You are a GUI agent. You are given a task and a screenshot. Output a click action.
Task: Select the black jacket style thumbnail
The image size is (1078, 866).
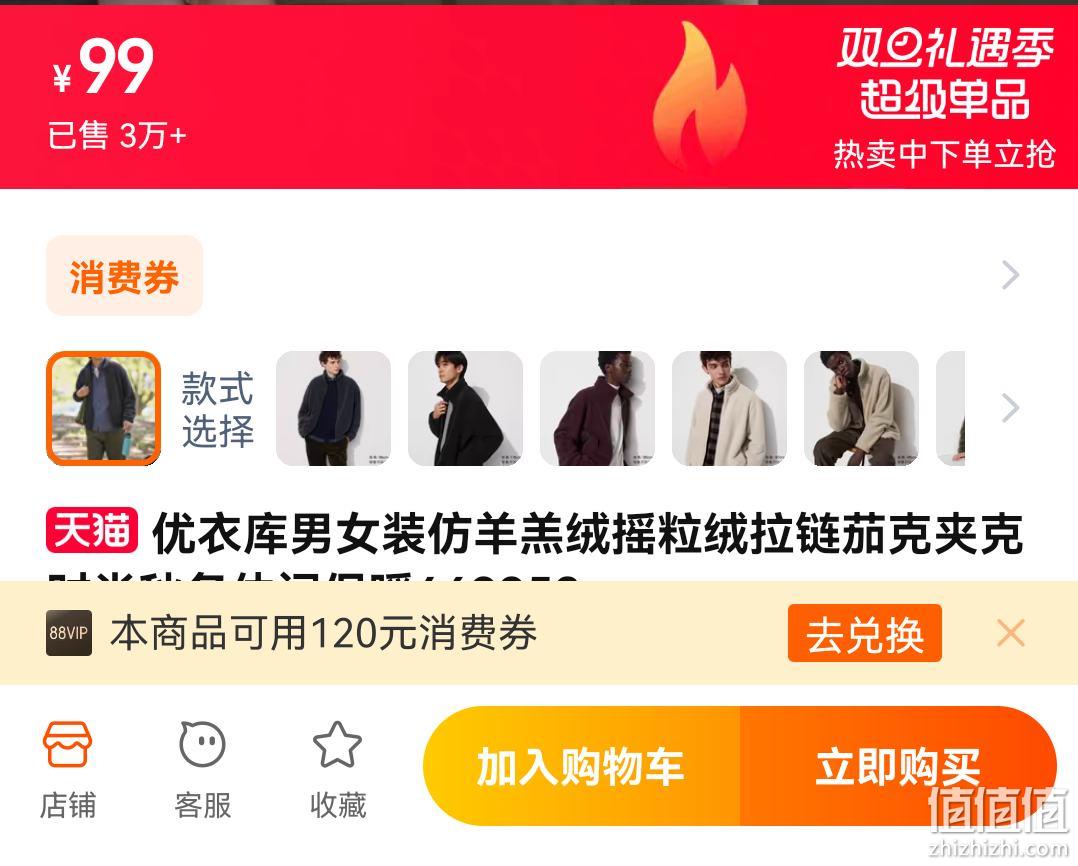point(465,408)
